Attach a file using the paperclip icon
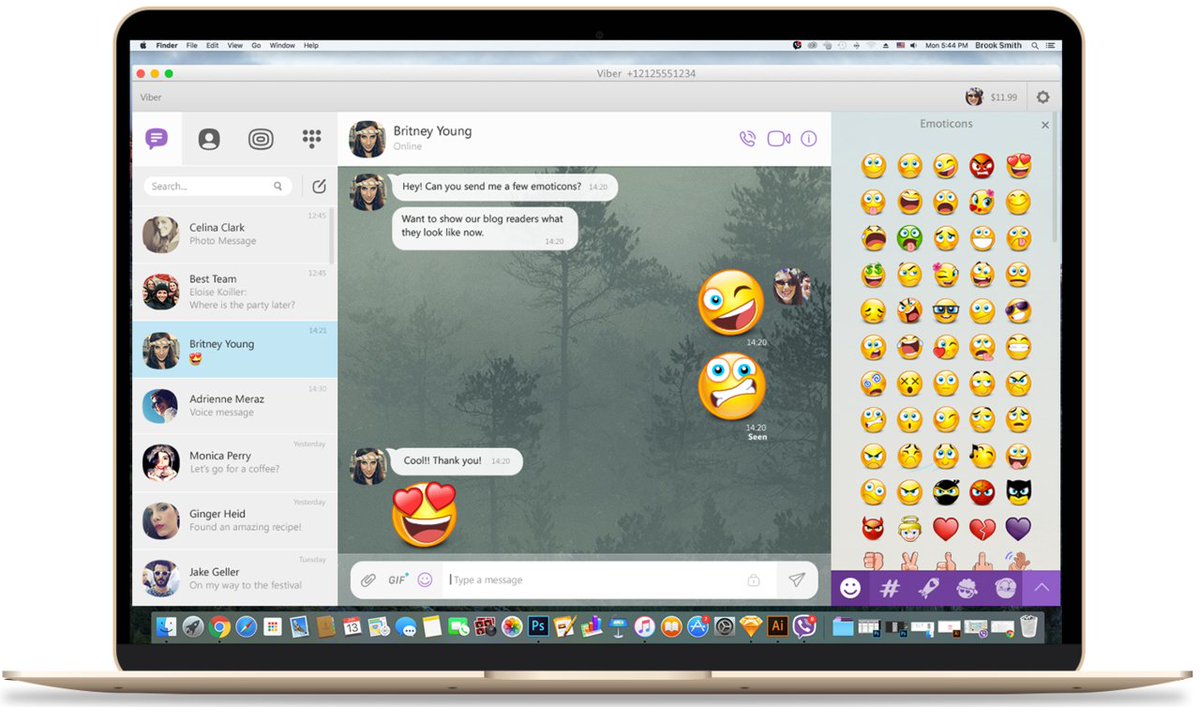 (369, 579)
